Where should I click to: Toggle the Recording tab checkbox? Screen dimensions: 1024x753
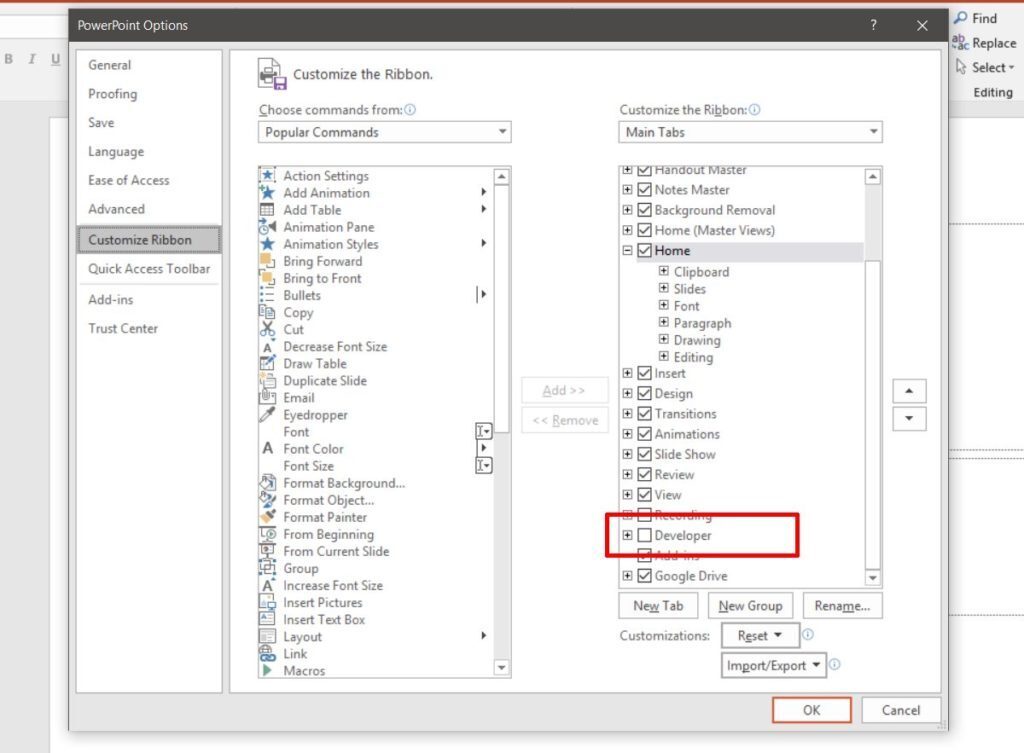[645, 515]
